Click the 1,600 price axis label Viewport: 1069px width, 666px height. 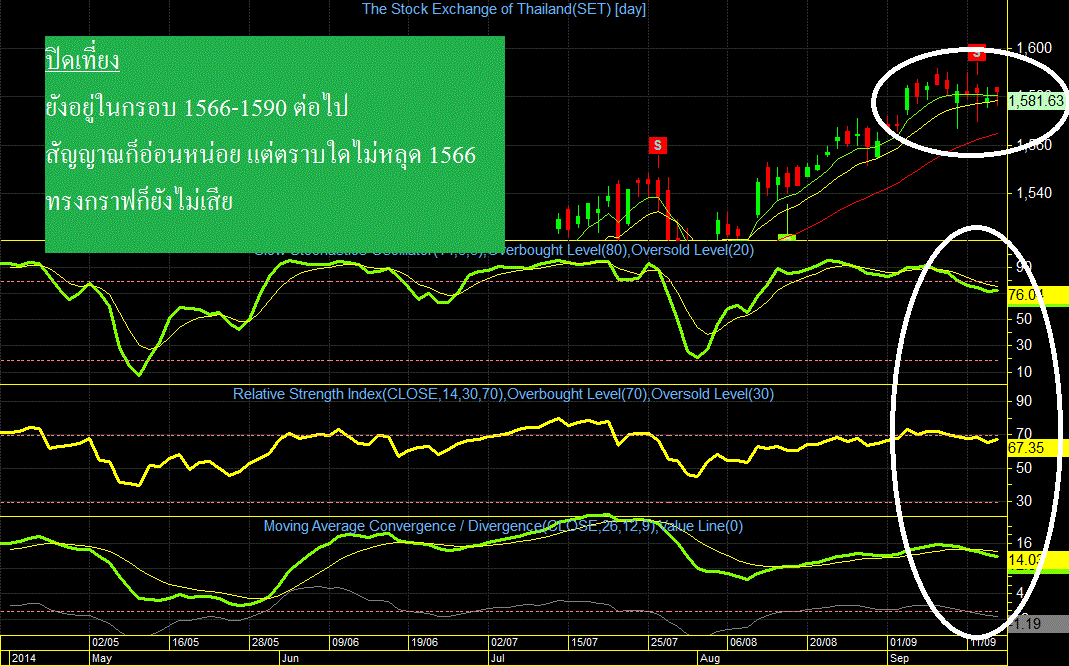(1034, 48)
